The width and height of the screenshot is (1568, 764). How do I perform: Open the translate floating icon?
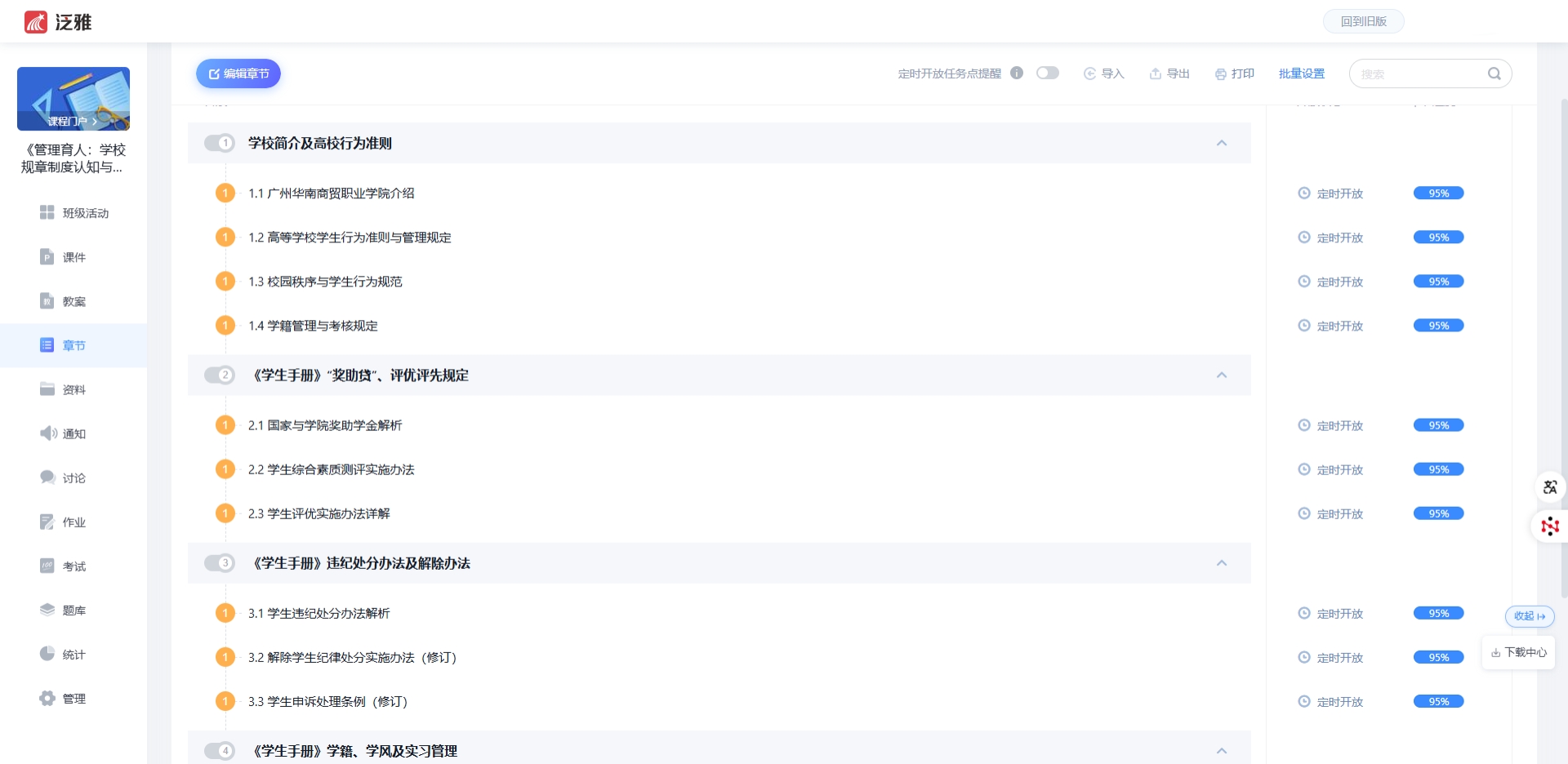pyautogui.click(x=1549, y=487)
